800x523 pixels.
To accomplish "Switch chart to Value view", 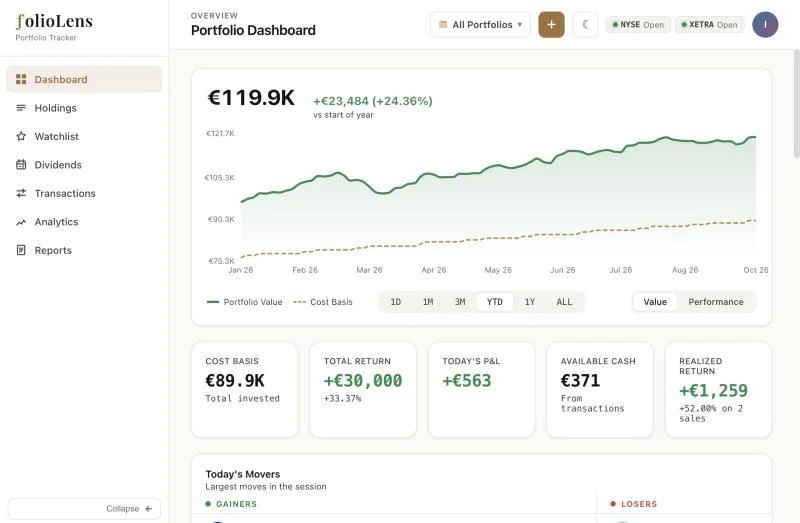I will tap(655, 302).
